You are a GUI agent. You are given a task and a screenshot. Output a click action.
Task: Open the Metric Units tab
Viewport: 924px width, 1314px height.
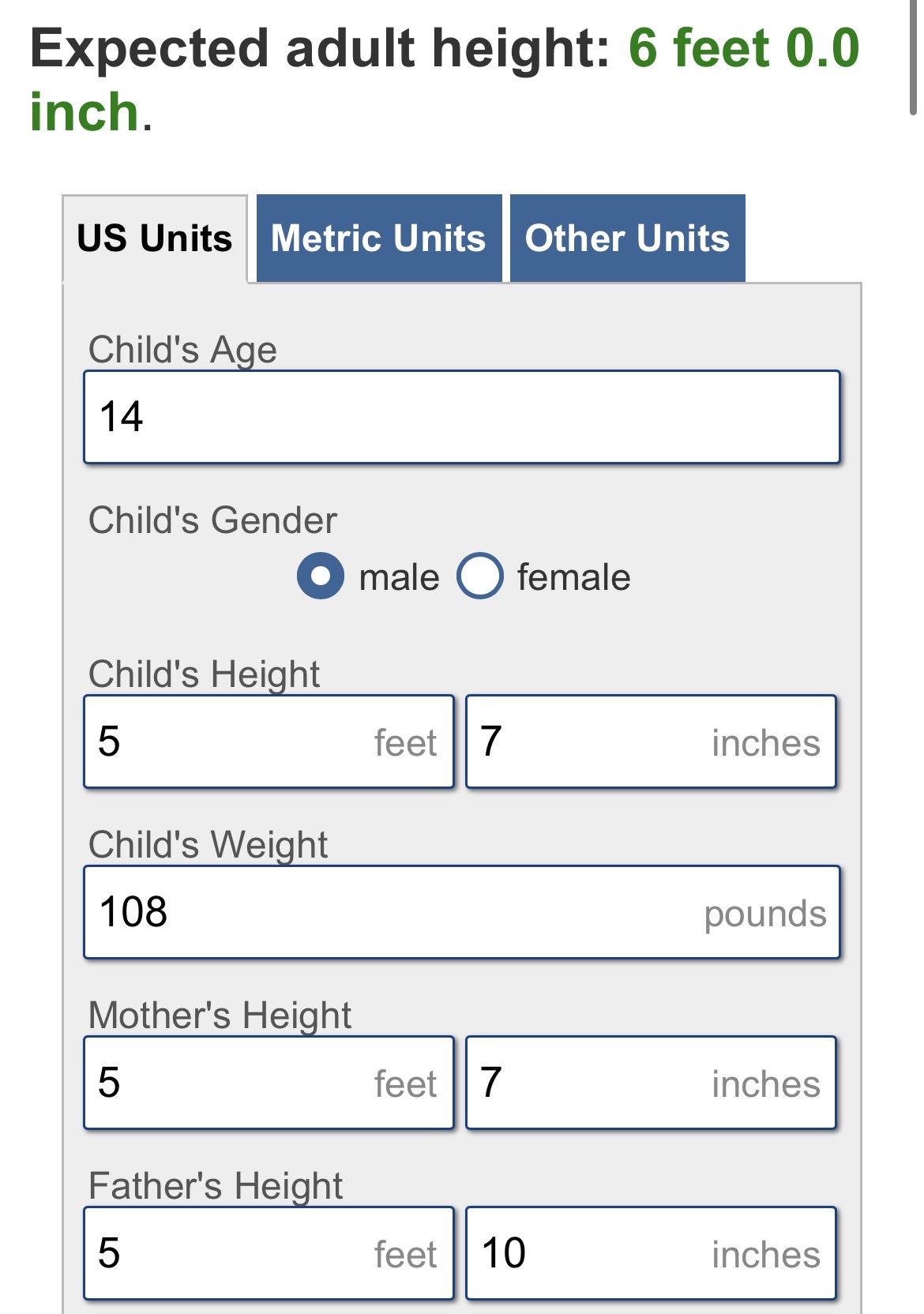pos(378,238)
